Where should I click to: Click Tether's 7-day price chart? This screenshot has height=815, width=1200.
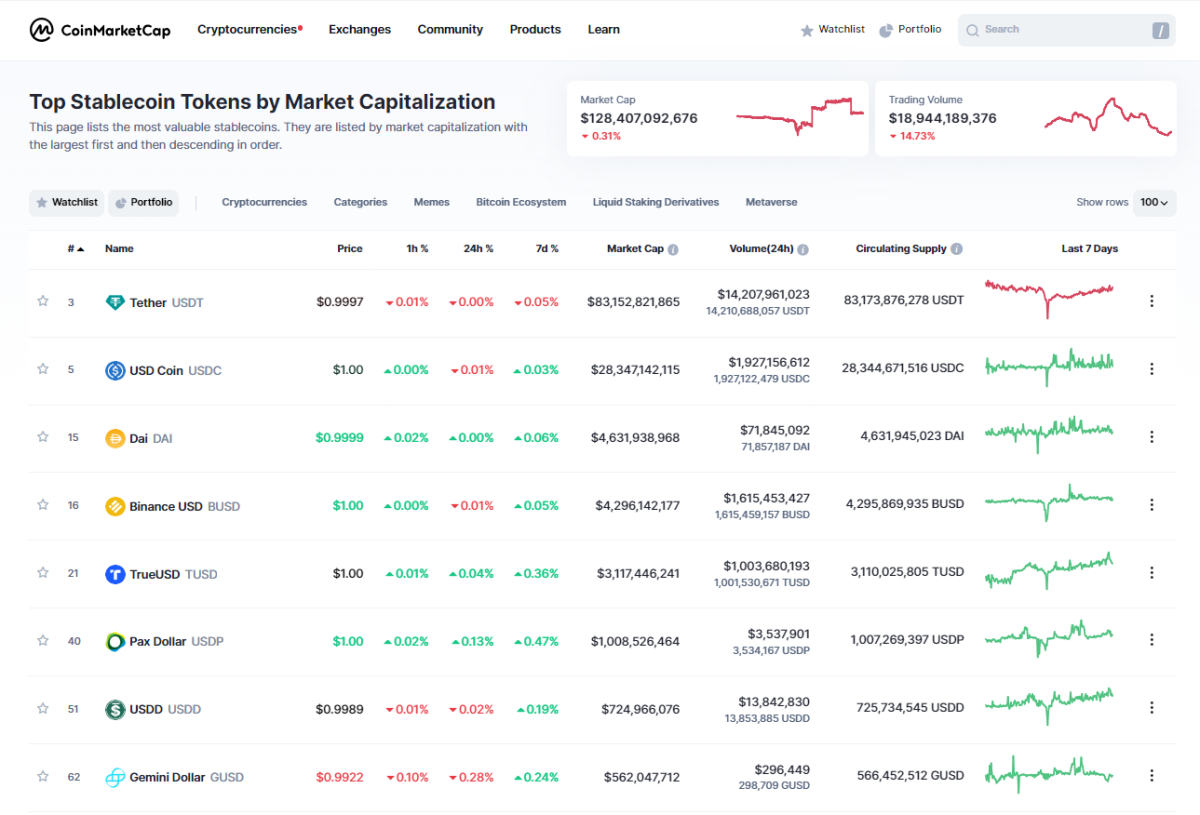(x=1049, y=298)
